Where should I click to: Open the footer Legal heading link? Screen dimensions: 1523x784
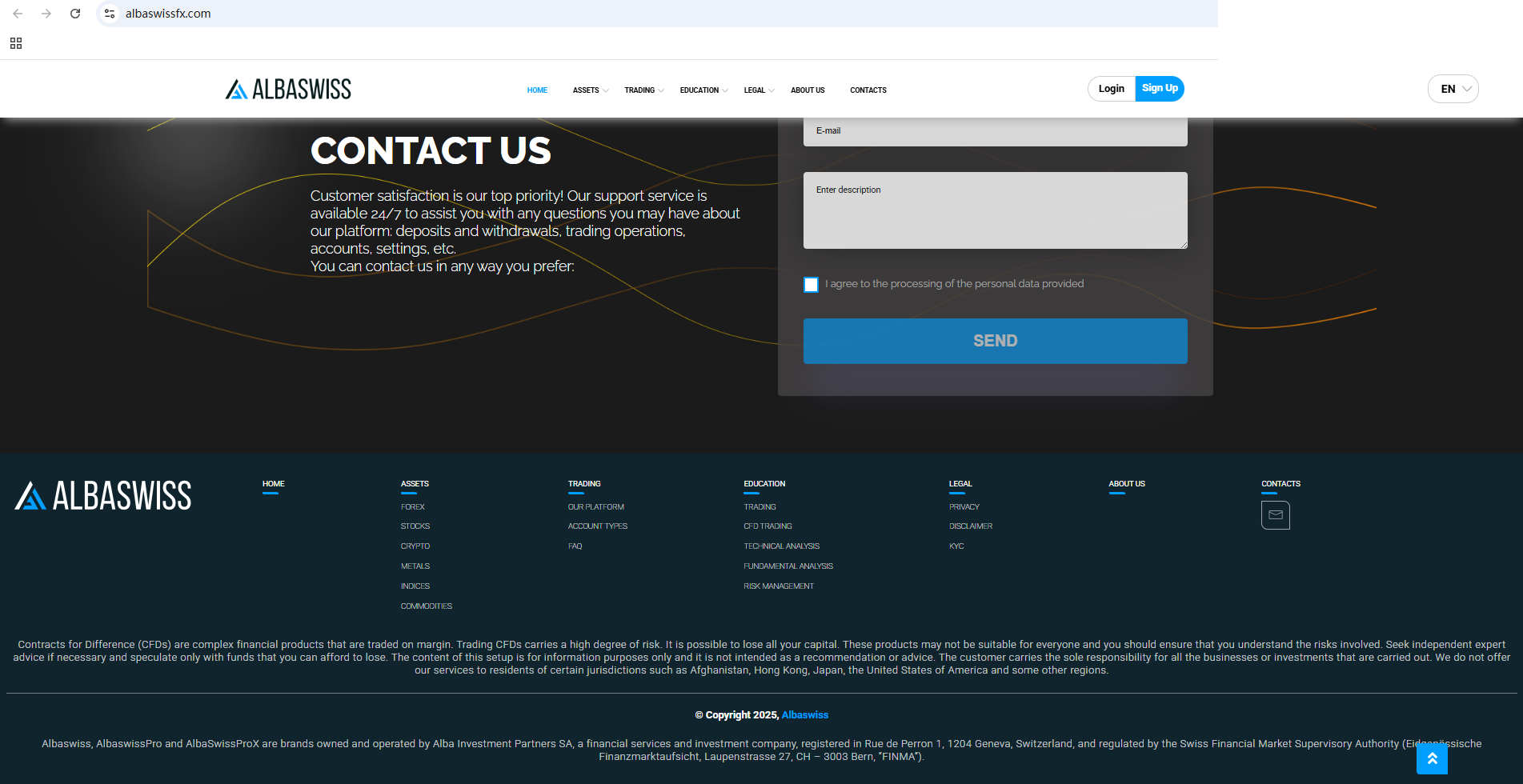(960, 484)
